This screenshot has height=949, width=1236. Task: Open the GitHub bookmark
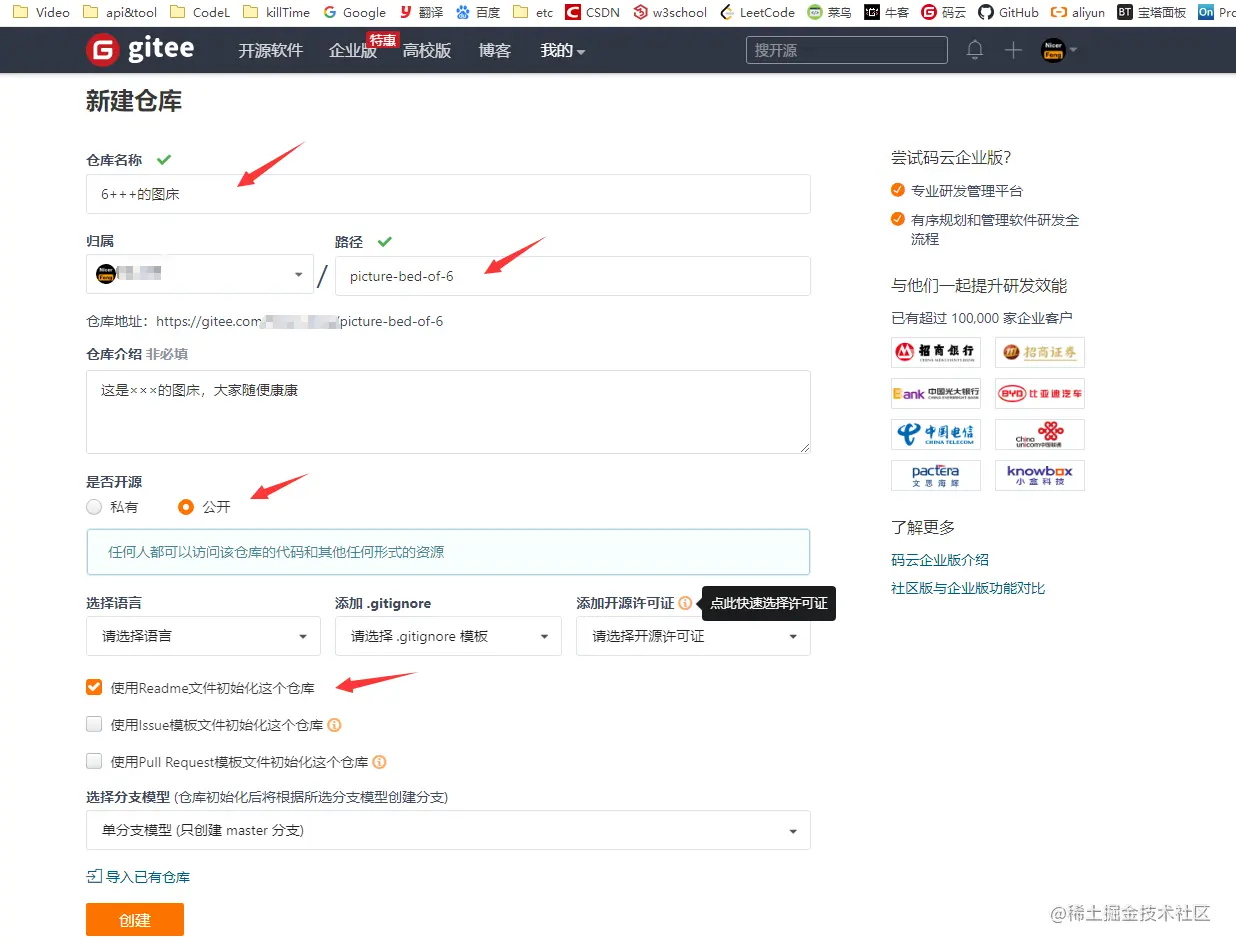click(x=1008, y=13)
